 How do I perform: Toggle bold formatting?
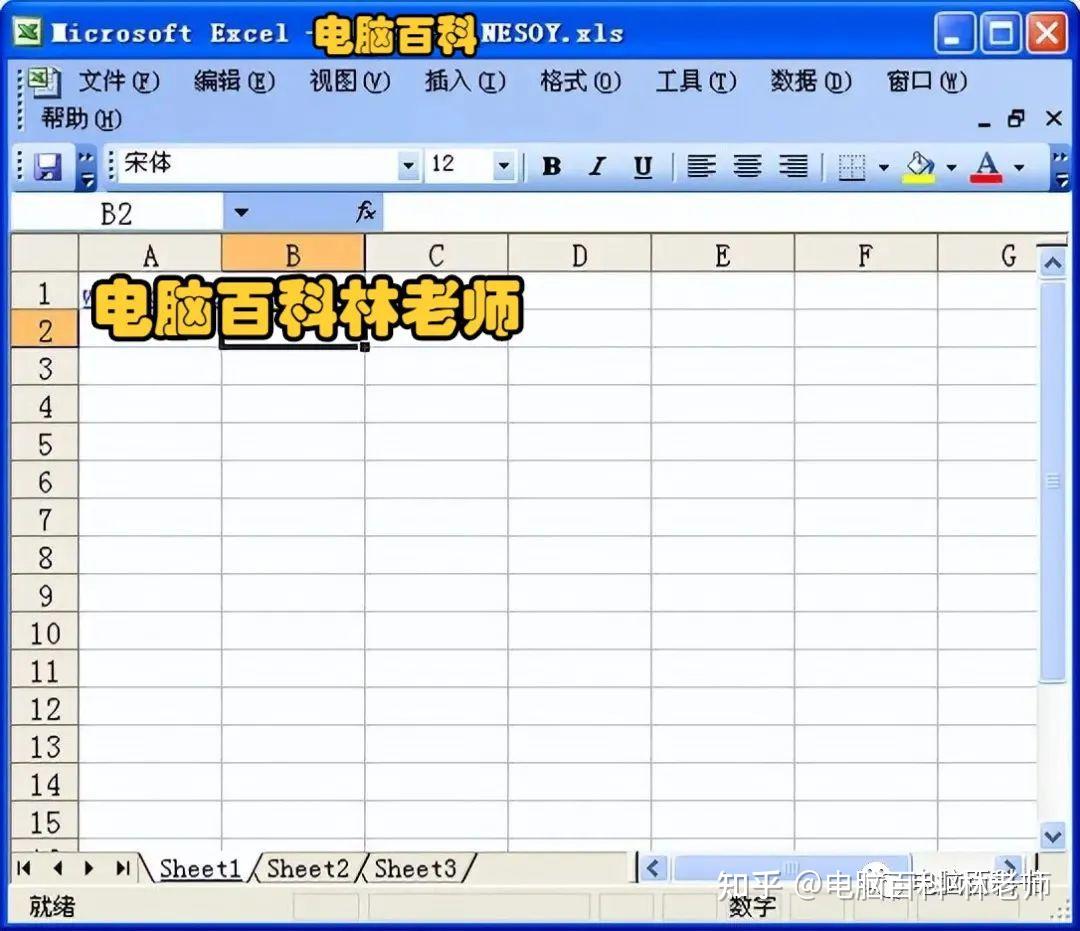551,167
